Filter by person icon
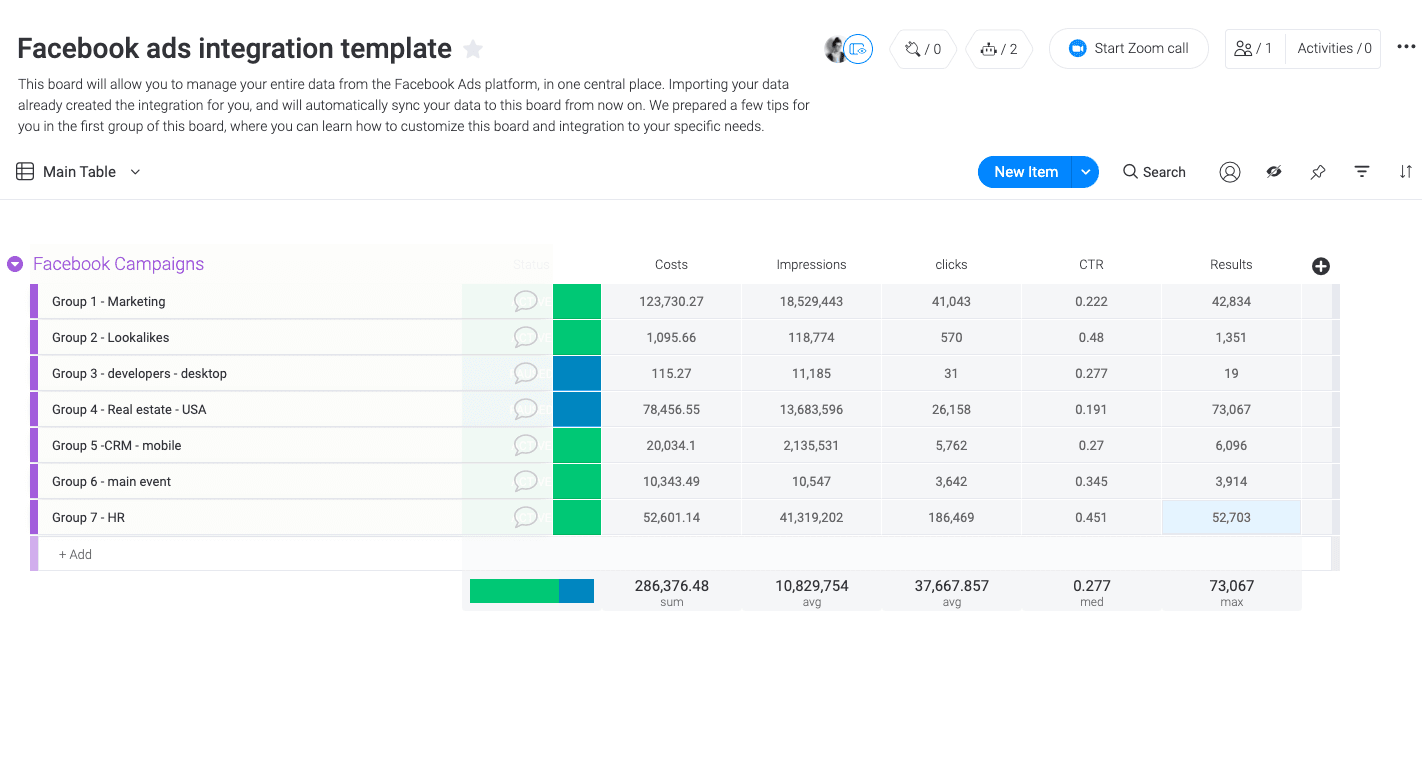 (x=1230, y=172)
